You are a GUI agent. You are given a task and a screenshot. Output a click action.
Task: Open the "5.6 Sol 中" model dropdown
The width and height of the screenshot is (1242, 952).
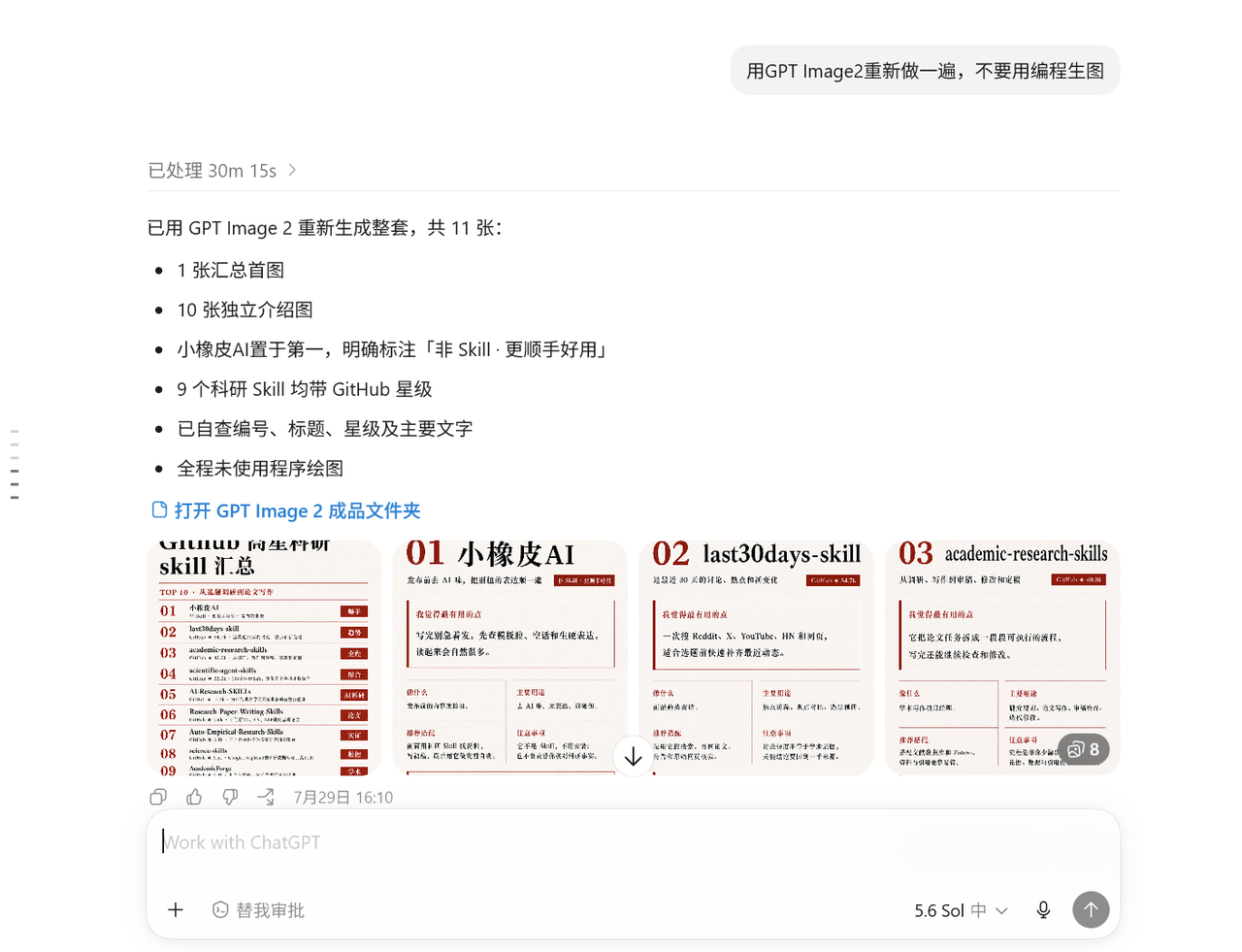click(962, 910)
